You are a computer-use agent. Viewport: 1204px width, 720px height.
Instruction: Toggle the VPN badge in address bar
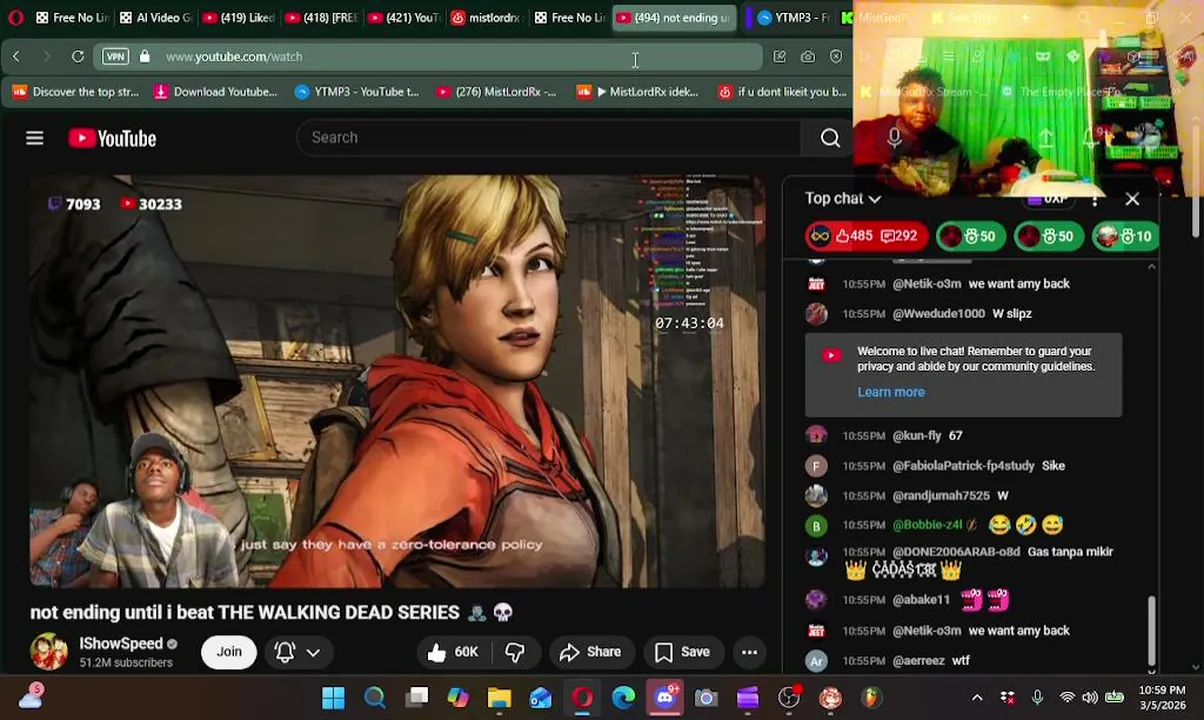(116, 56)
